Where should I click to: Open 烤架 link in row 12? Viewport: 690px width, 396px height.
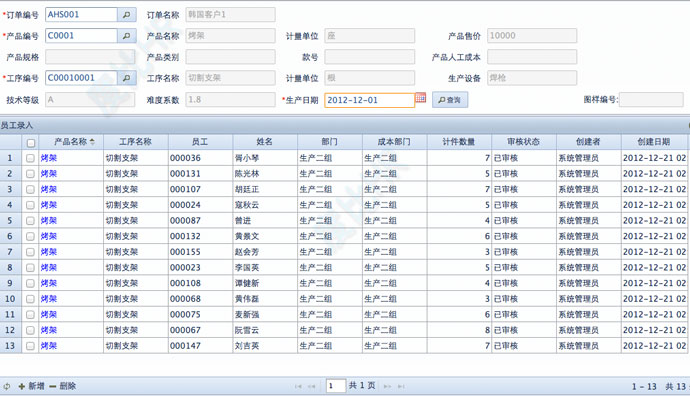coord(49,330)
